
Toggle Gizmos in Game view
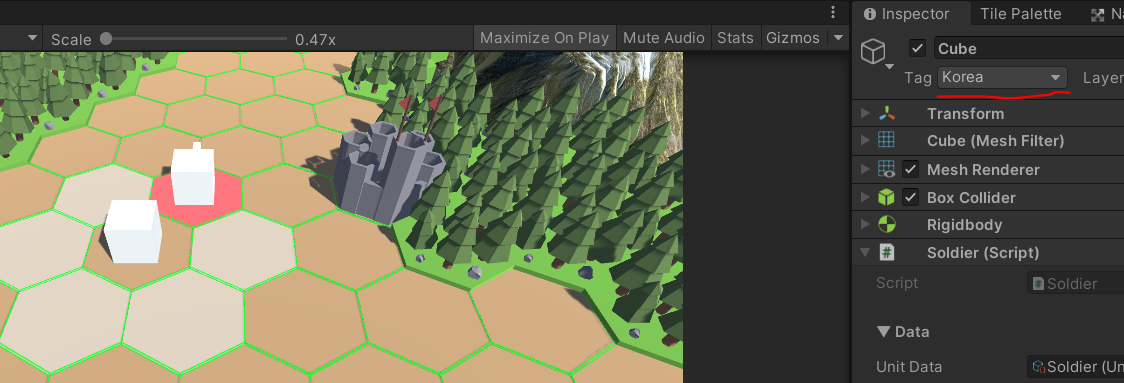click(792, 38)
